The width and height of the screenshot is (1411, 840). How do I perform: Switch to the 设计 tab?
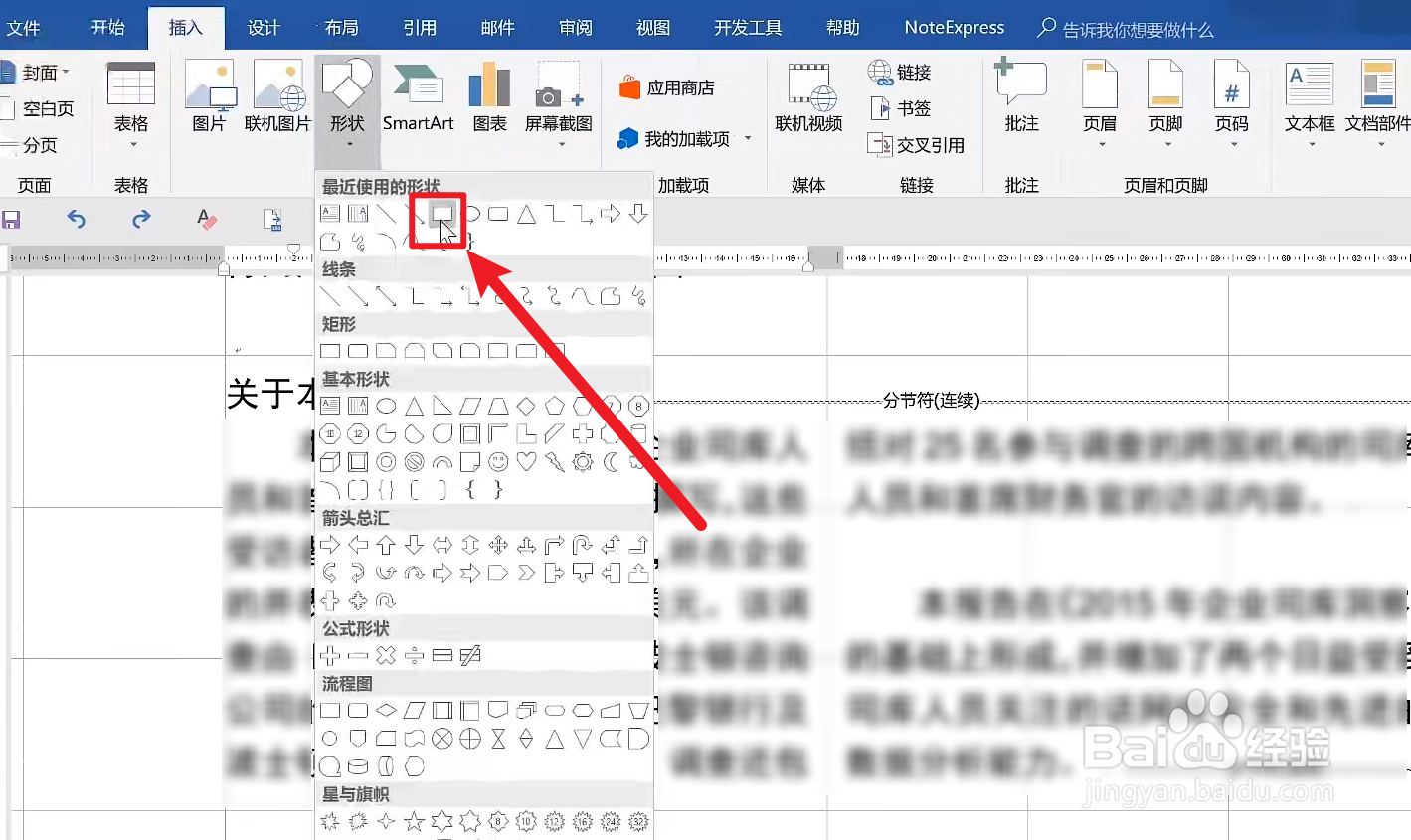pyautogui.click(x=264, y=28)
